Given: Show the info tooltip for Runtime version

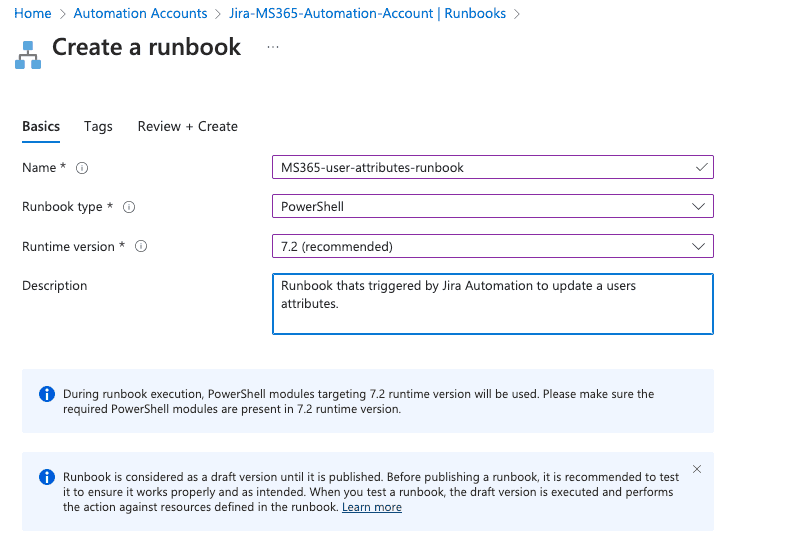Looking at the screenshot, I should [x=141, y=246].
